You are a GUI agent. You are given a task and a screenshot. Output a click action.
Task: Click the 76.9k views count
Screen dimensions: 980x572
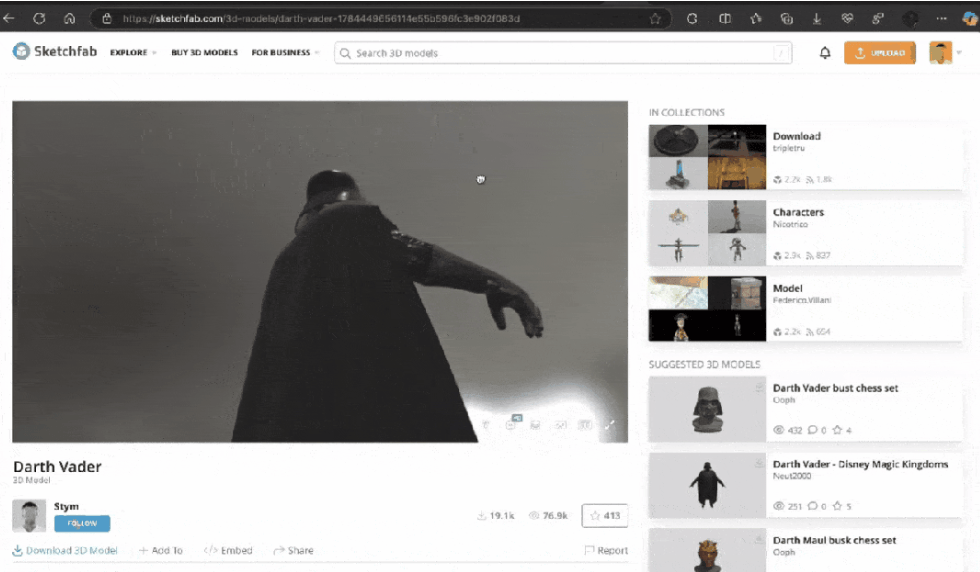click(548, 516)
